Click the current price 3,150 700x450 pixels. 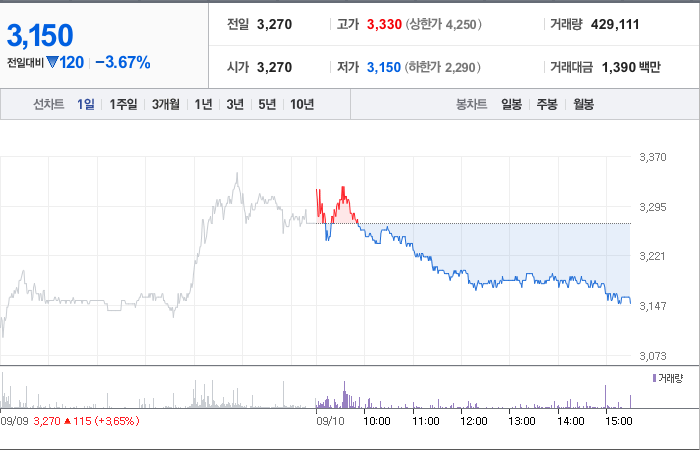(40, 35)
